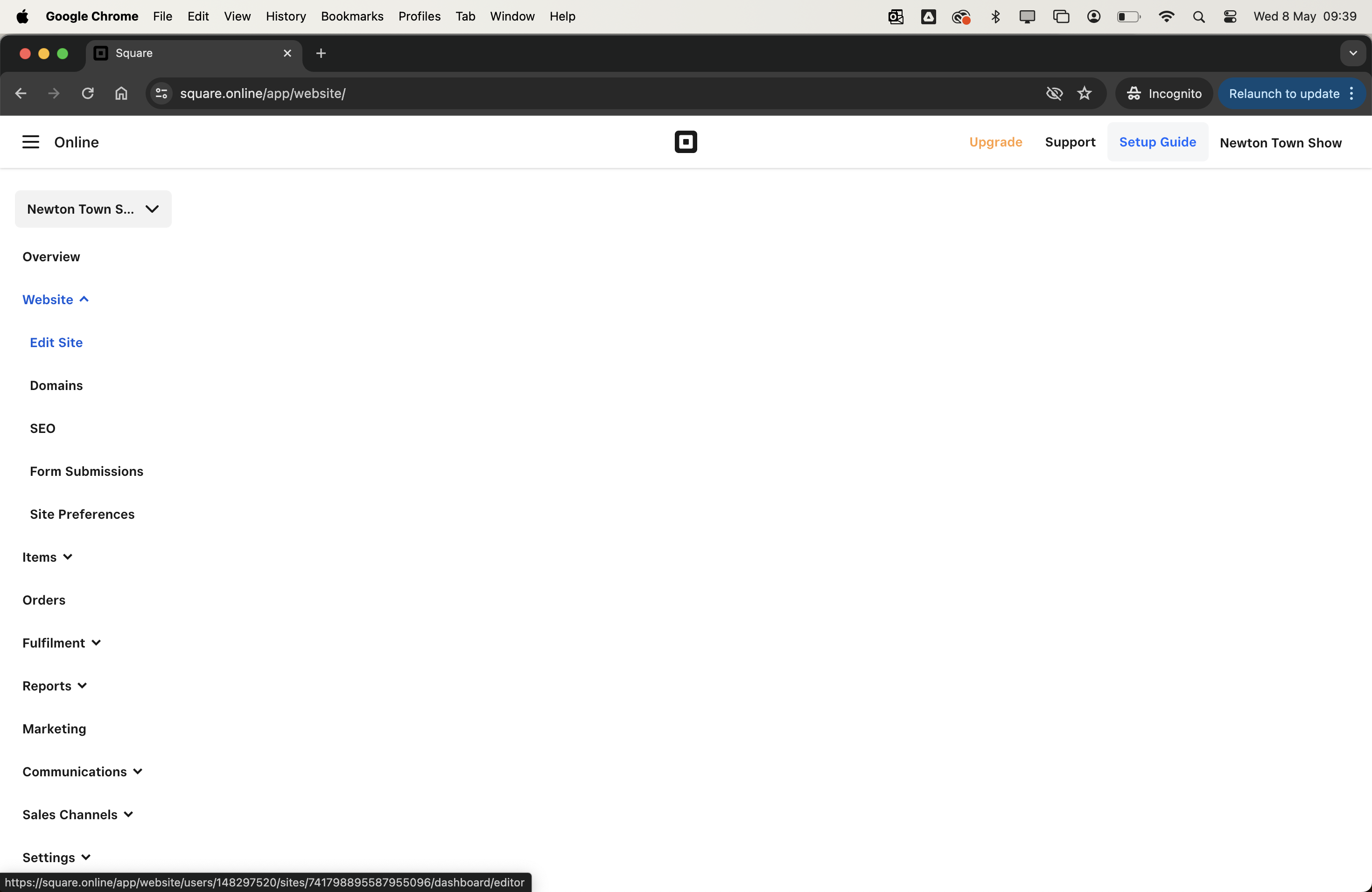
Task: Open a new tab with the plus icon
Action: tap(321, 53)
